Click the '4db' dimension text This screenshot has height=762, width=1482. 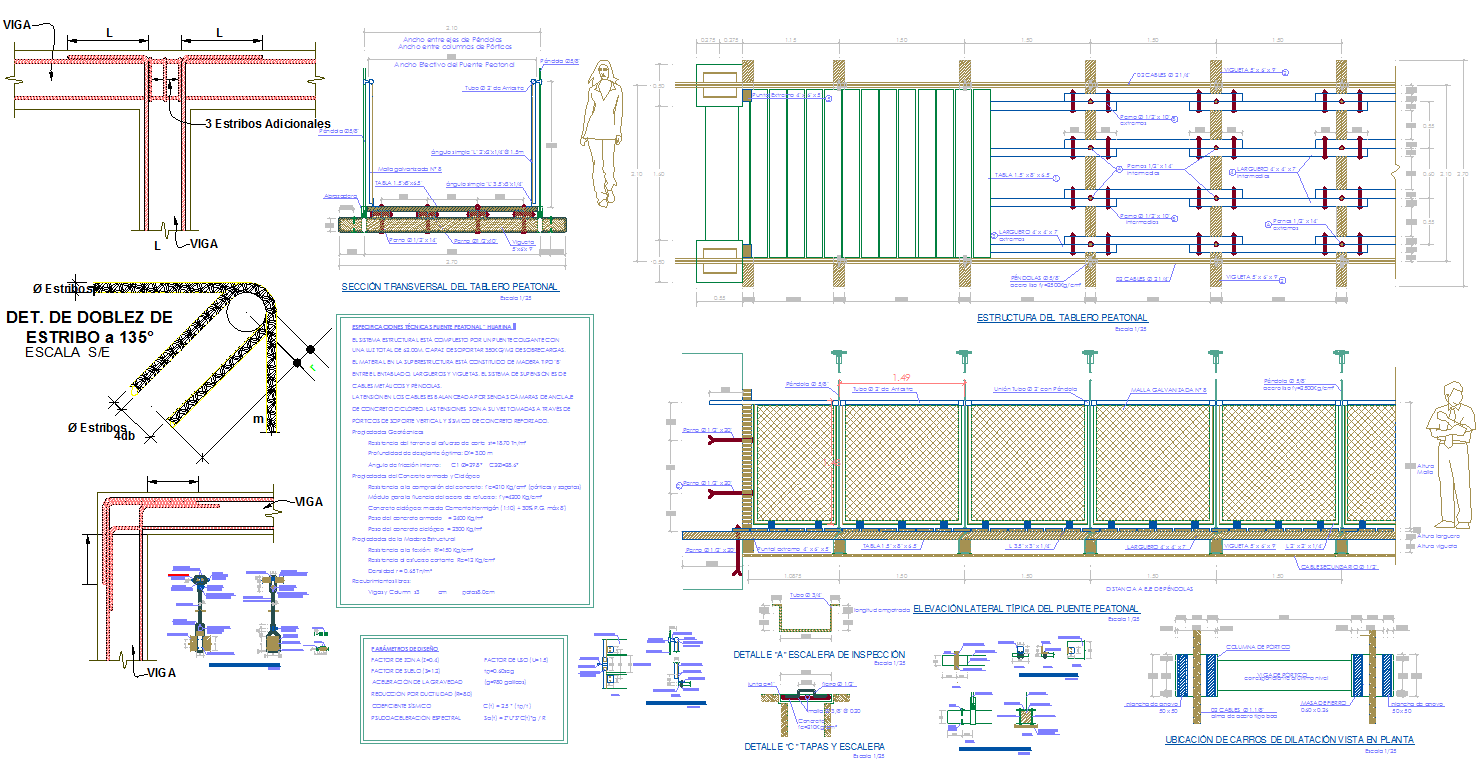[125, 436]
